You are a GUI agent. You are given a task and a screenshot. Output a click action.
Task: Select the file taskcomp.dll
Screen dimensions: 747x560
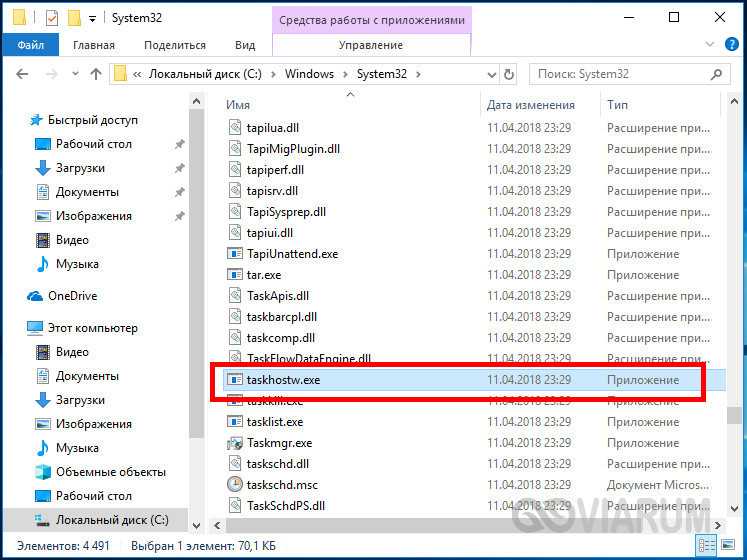tap(281, 337)
